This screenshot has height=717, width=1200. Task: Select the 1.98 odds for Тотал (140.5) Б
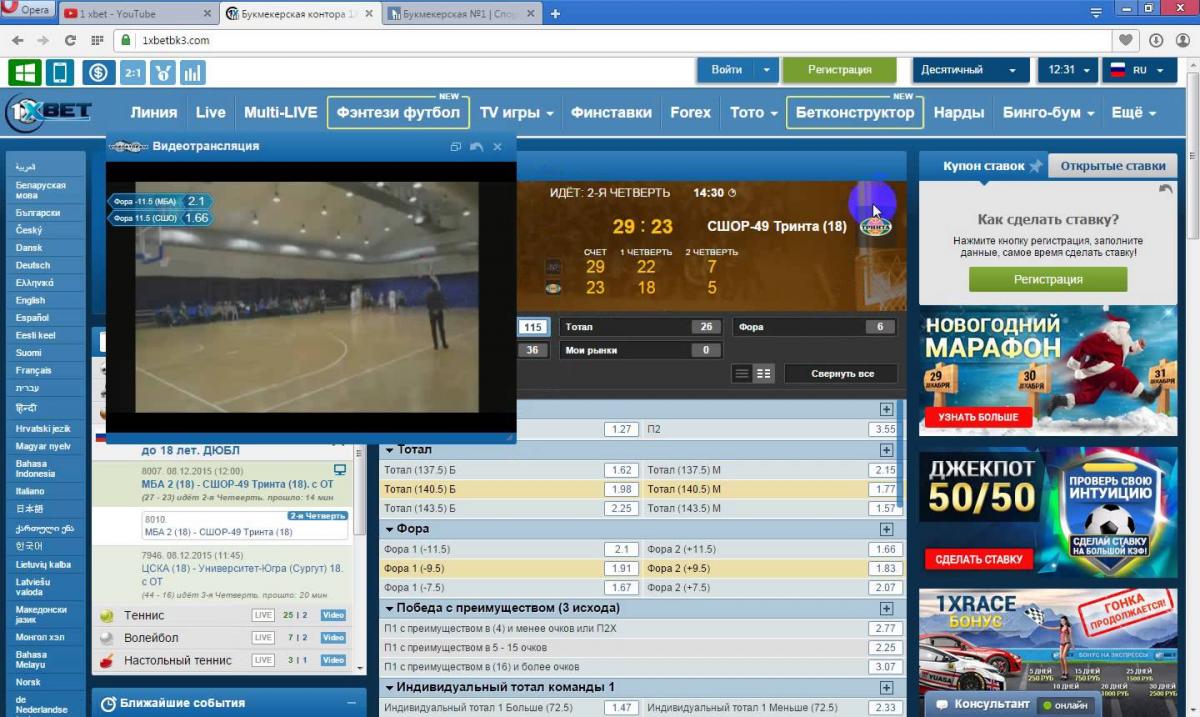pyautogui.click(x=620, y=489)
